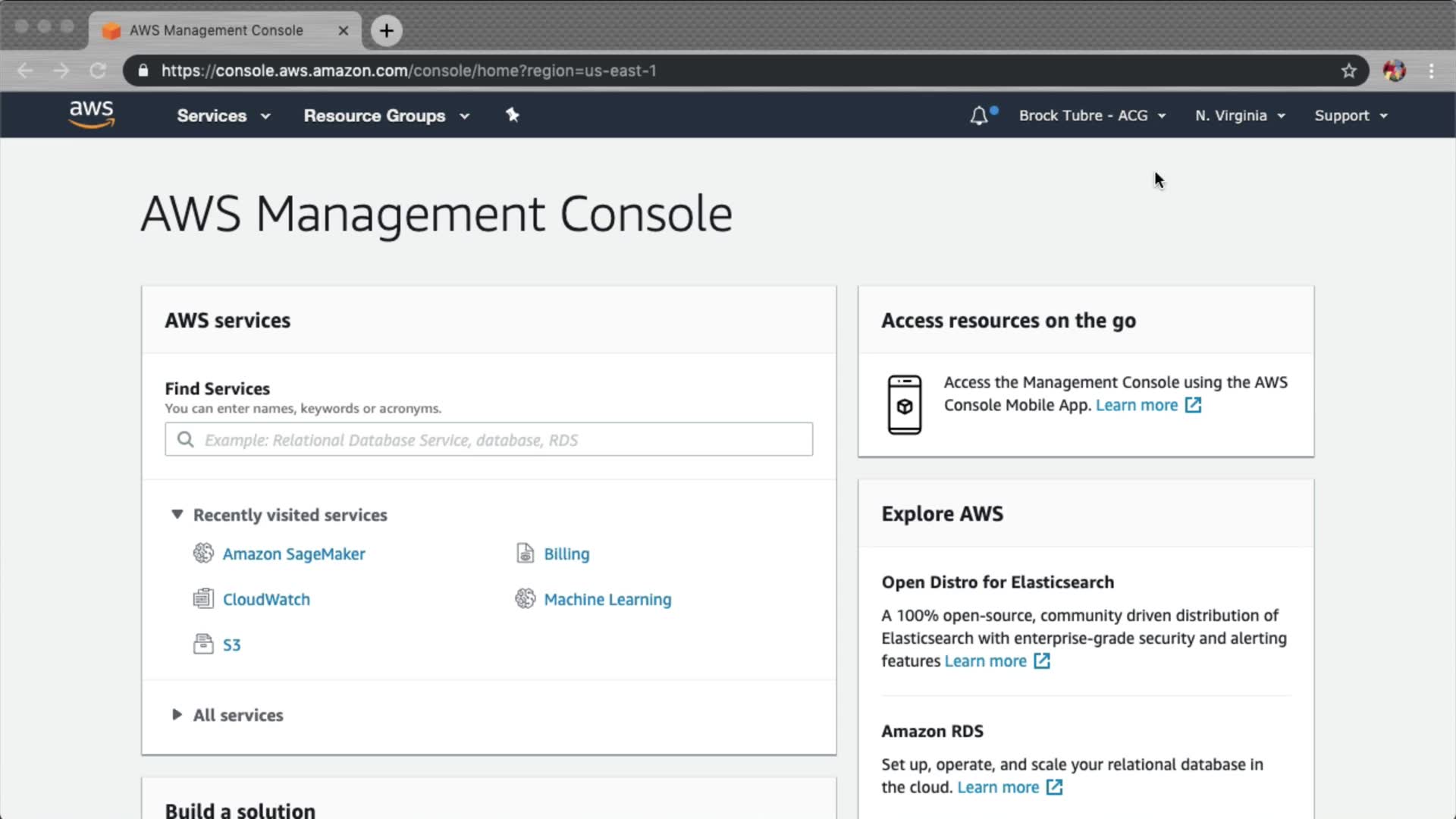This screenshot has height=819, width=1456.
Task: Click Learn more for Console Mobile App
Action: click(x=1136, y=405)
